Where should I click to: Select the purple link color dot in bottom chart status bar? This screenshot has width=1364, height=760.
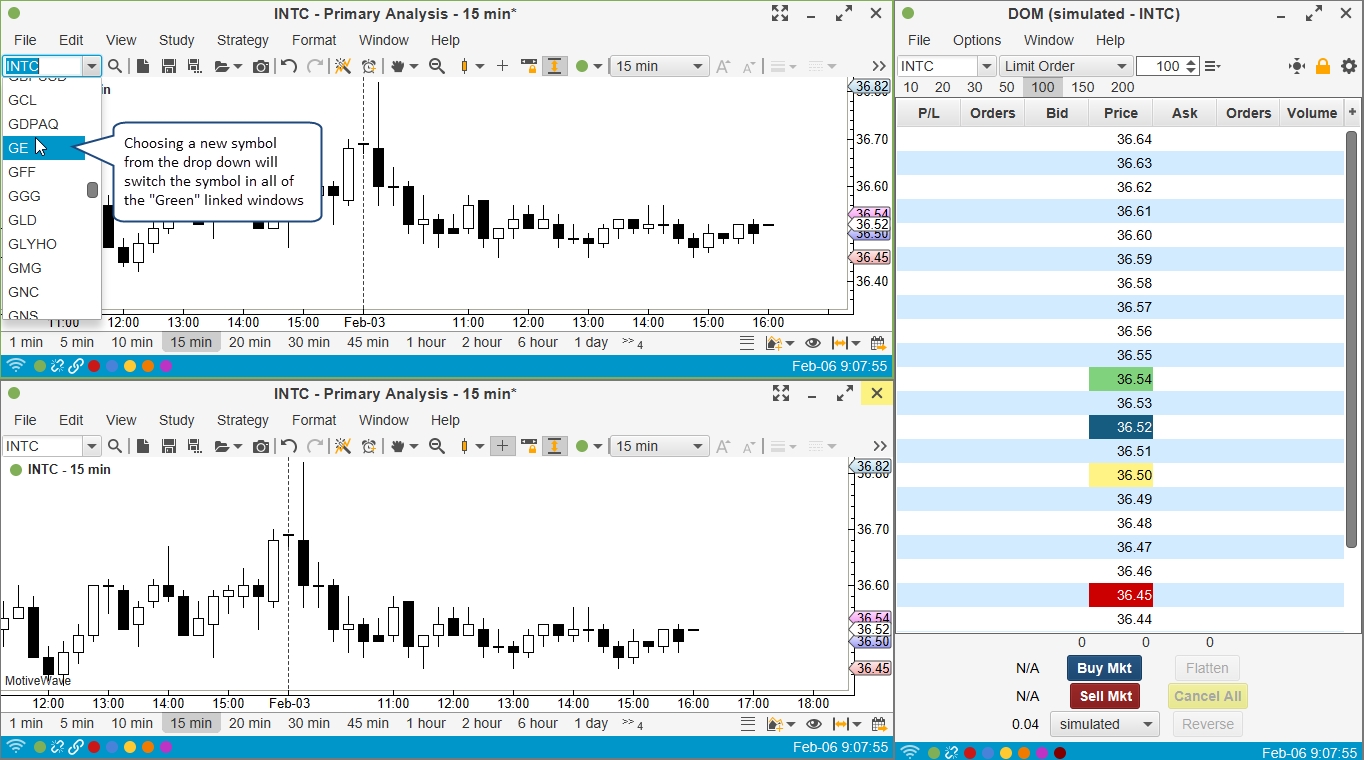(166, 747)
